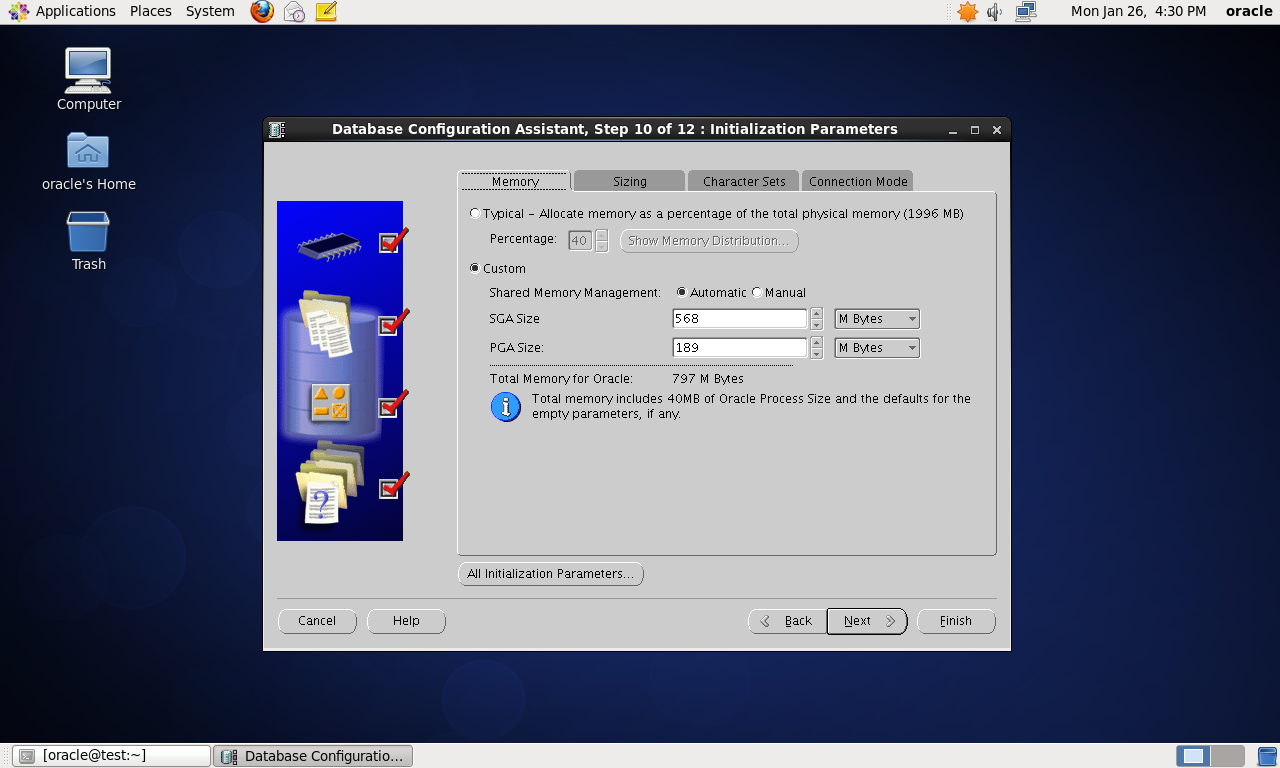Viewport: 1280px width, 768px height.
Task: Switch to oracle@test terminal in taskbar
Action: (112, 756)
